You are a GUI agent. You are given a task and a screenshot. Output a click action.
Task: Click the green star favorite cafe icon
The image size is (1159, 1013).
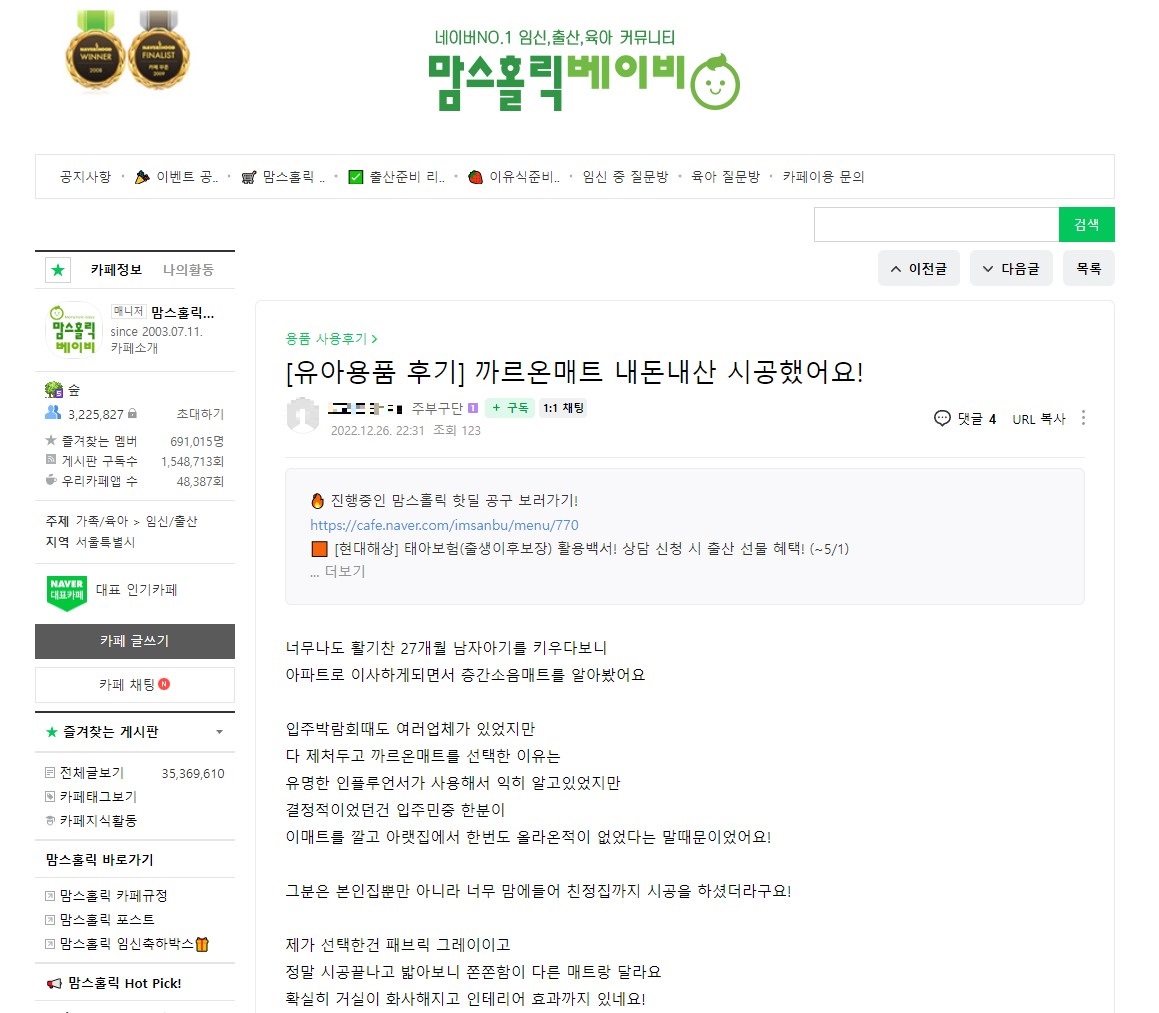[x=58, y=270]
